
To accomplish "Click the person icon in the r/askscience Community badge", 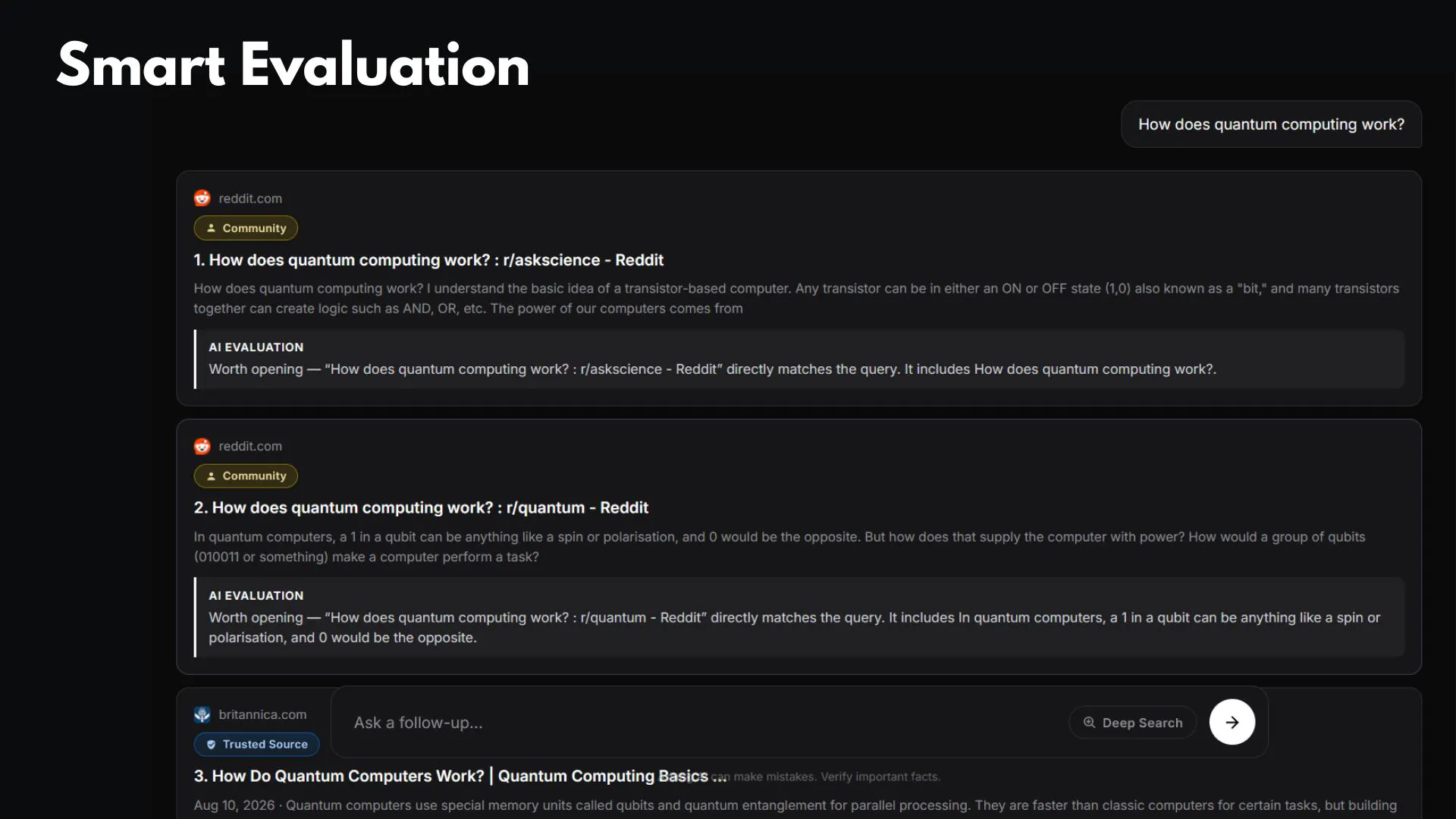I will [212, 228].
